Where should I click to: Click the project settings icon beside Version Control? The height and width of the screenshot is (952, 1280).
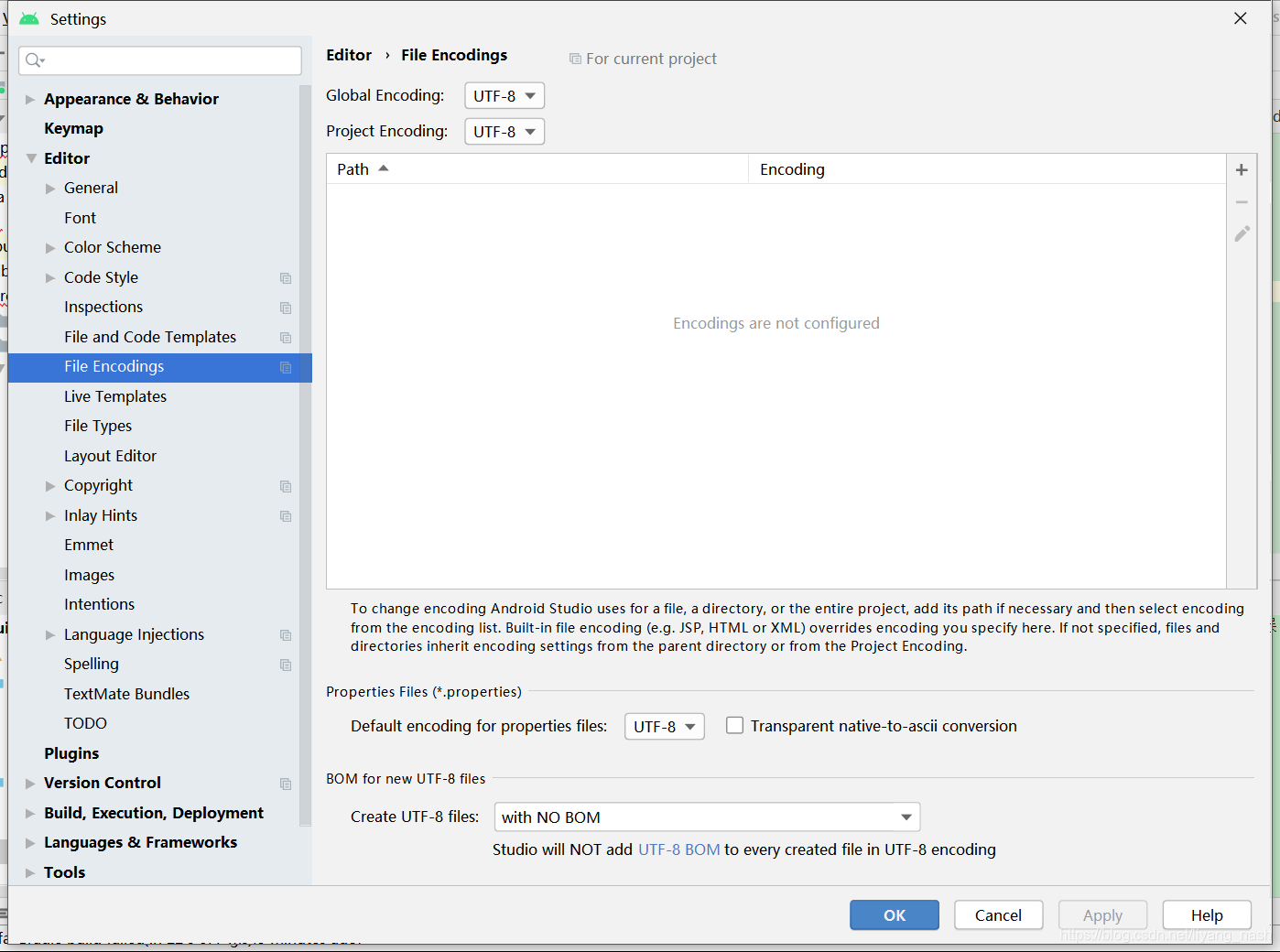point(285,784)
